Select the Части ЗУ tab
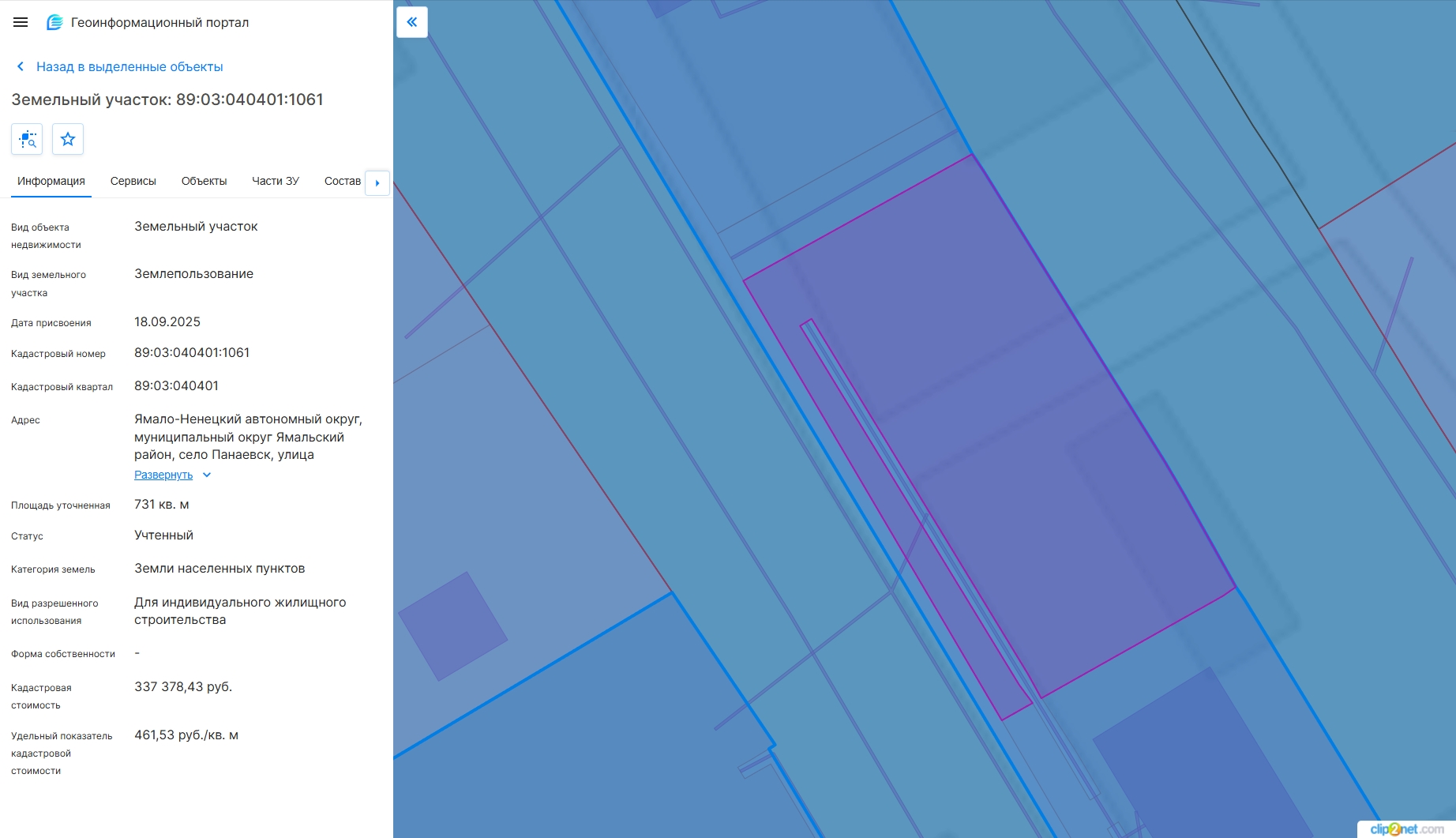Viewport: 1456px width, 838px height. [276, 181]
